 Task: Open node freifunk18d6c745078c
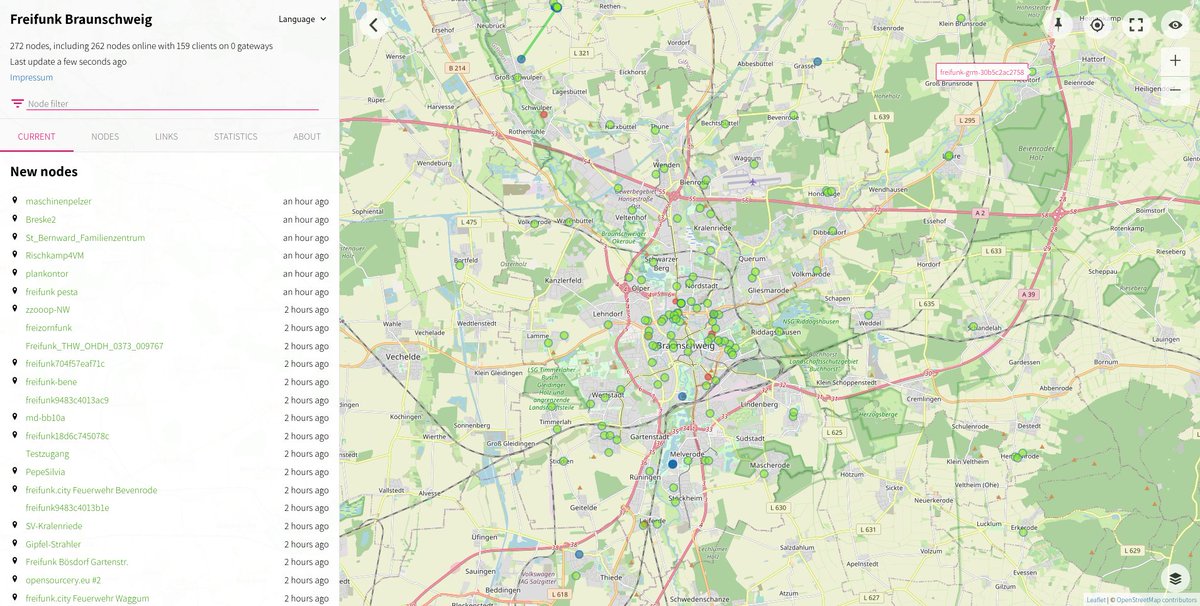(68, 435)
